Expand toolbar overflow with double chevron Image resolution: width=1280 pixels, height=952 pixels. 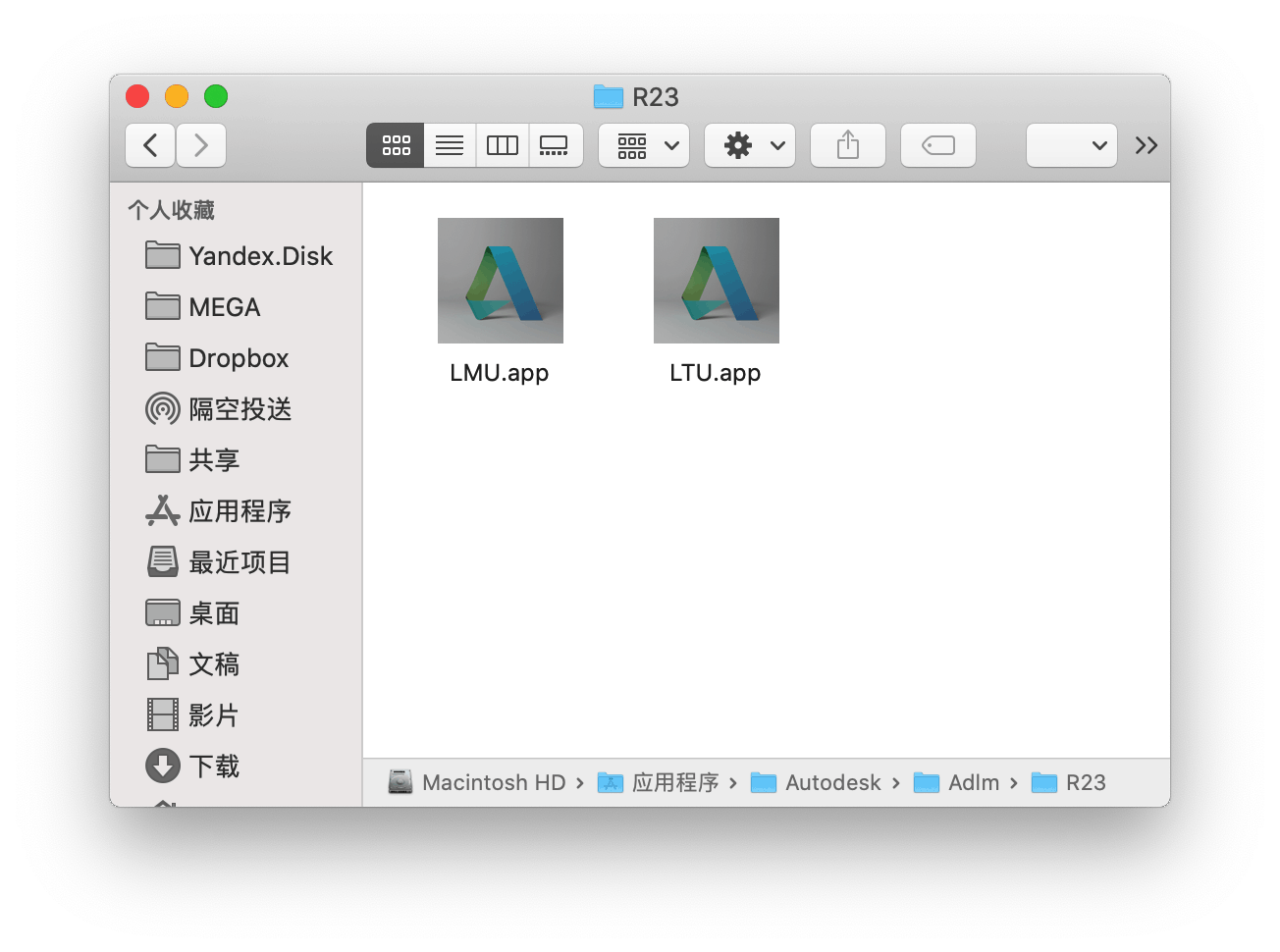(1146, 145)
